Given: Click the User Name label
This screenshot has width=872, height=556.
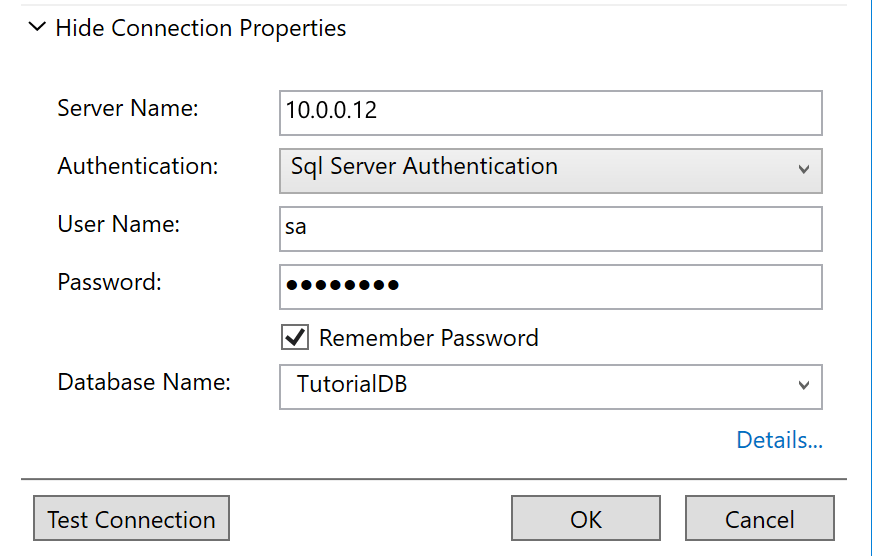Looking at the screenshot, I should [x=119, y=225].
